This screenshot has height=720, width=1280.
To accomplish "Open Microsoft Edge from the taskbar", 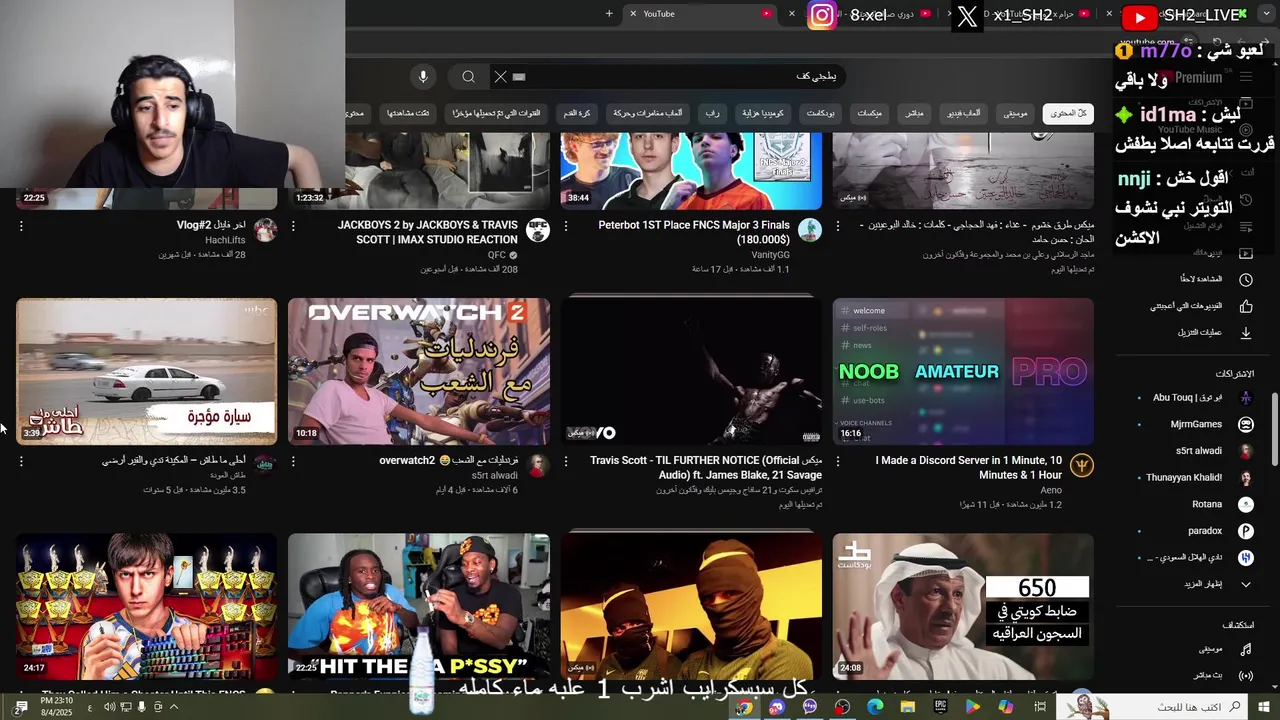I will (875, 707).
